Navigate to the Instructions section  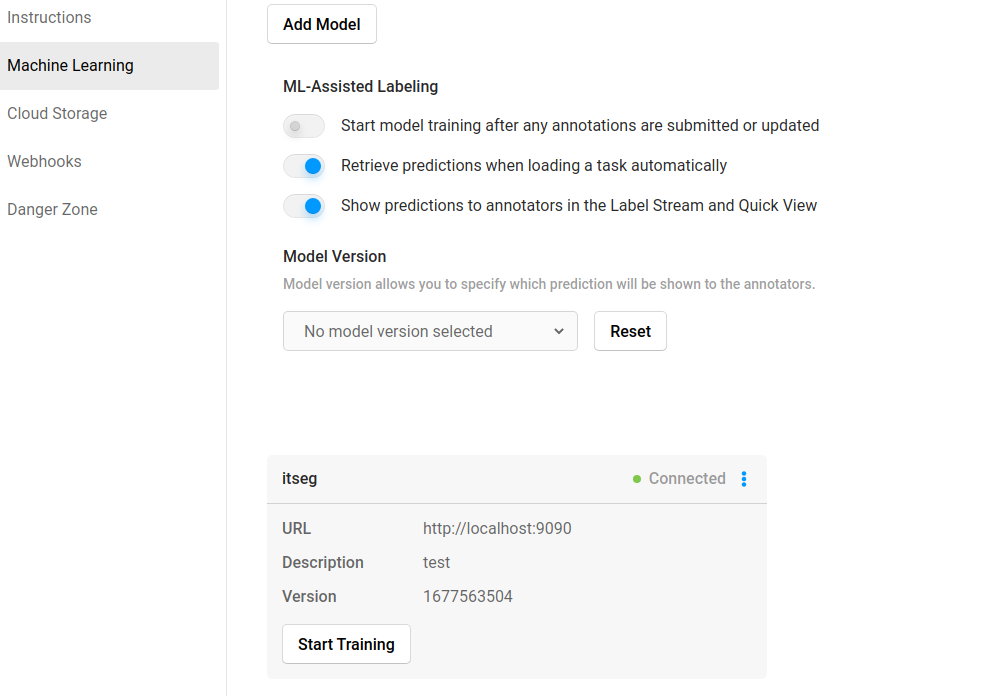49,17
